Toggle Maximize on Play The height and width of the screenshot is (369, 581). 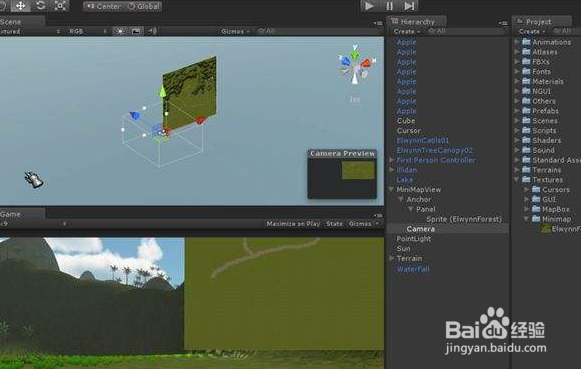pyautogui.click(x=293, y=224)
